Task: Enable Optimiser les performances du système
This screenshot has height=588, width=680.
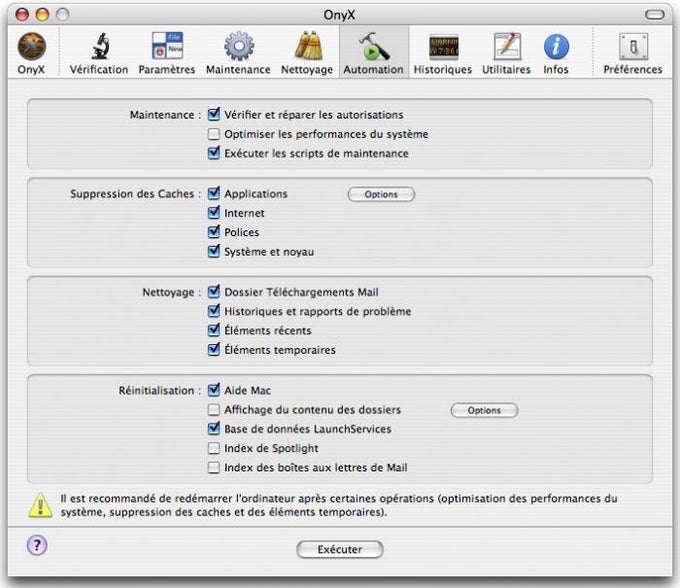Action: tap(214, 134)
